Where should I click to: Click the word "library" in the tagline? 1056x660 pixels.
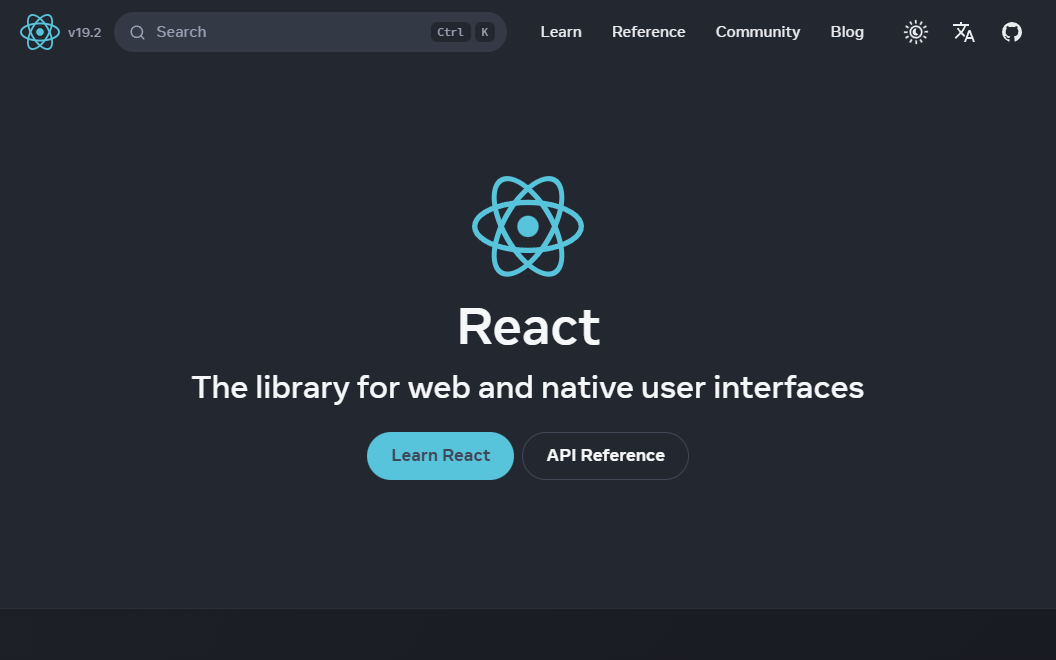coord(300,387)
